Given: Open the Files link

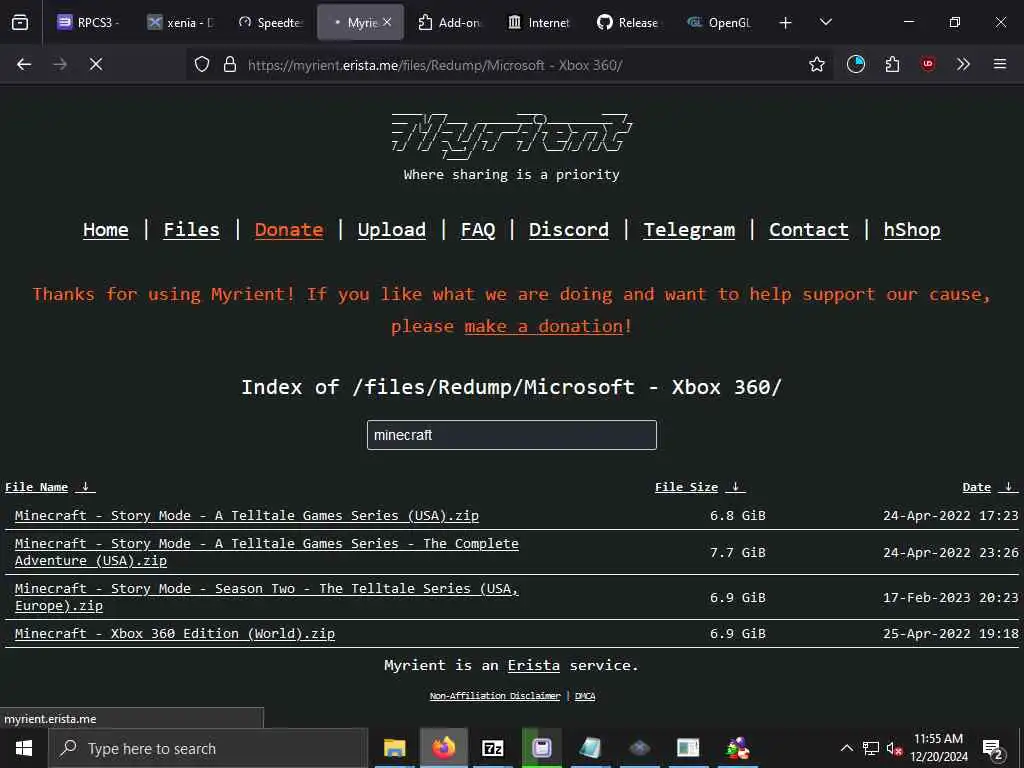Looking at the screenshot, I should click(x=191, y=230).
